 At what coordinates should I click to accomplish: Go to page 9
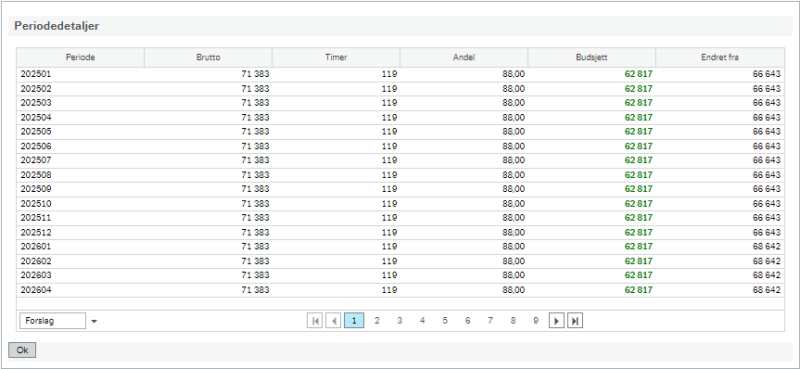535,321
